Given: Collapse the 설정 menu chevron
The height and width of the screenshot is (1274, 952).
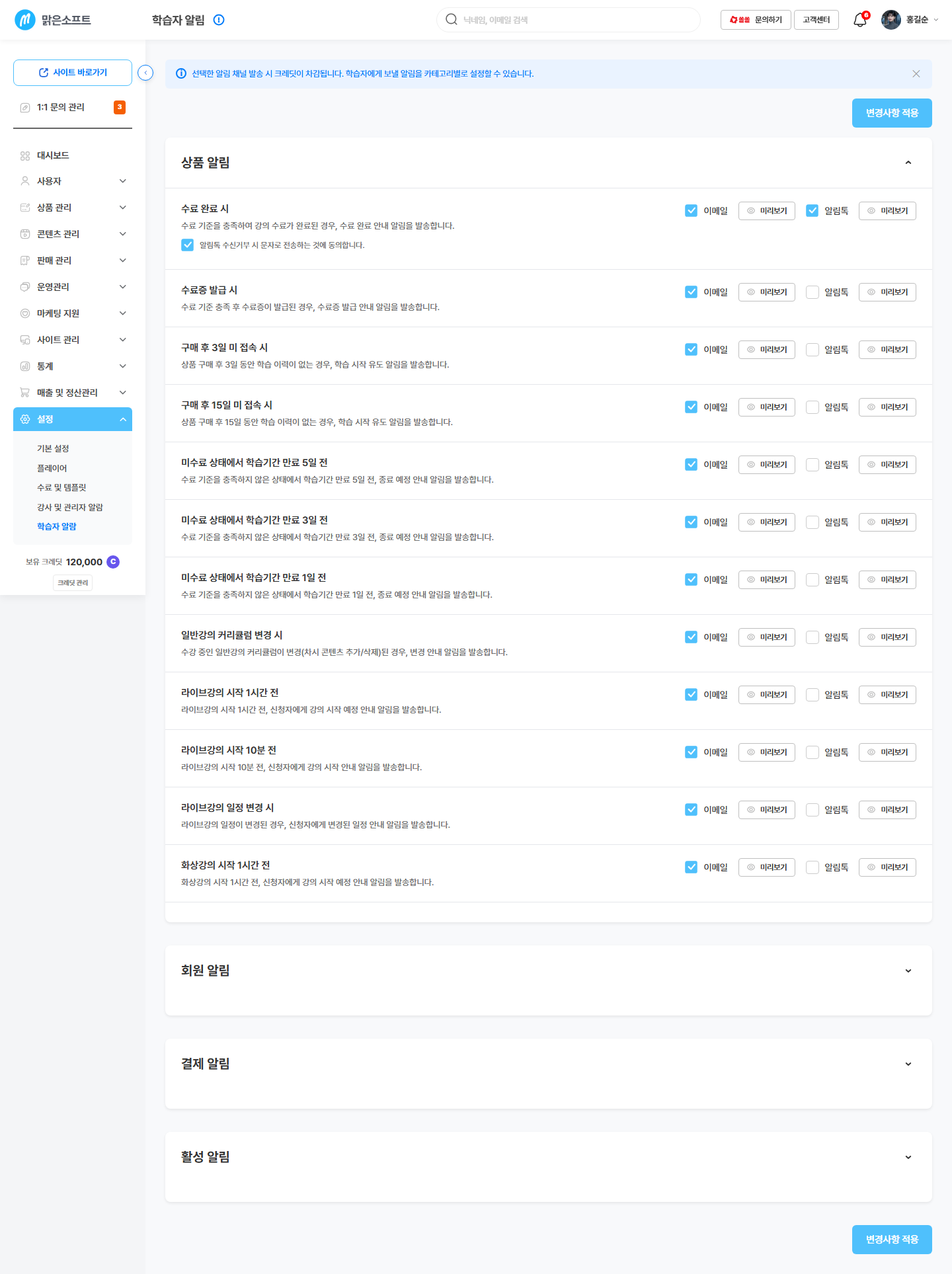Looking at the screenshot, I should (123, 419).
